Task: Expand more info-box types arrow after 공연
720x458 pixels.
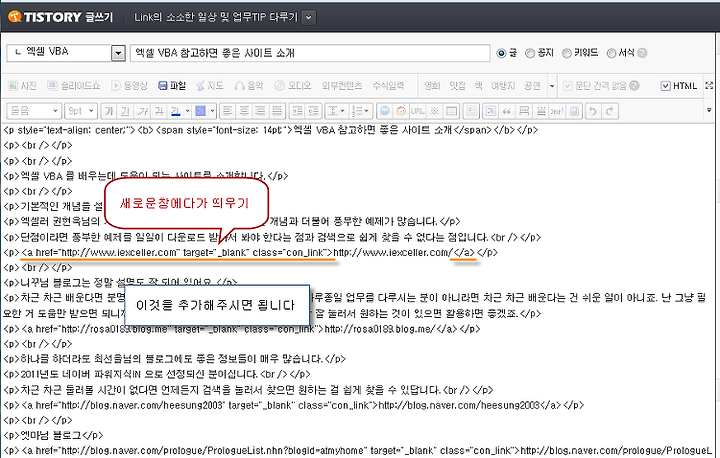Action: 552,86
